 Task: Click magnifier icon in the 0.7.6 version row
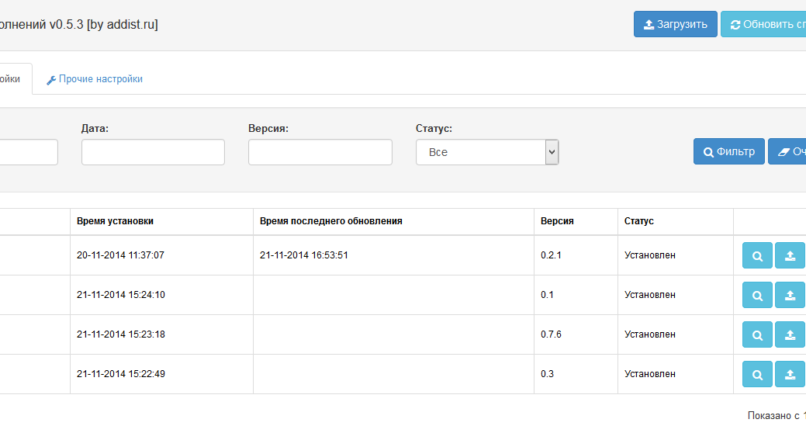[x=757, y=335]
